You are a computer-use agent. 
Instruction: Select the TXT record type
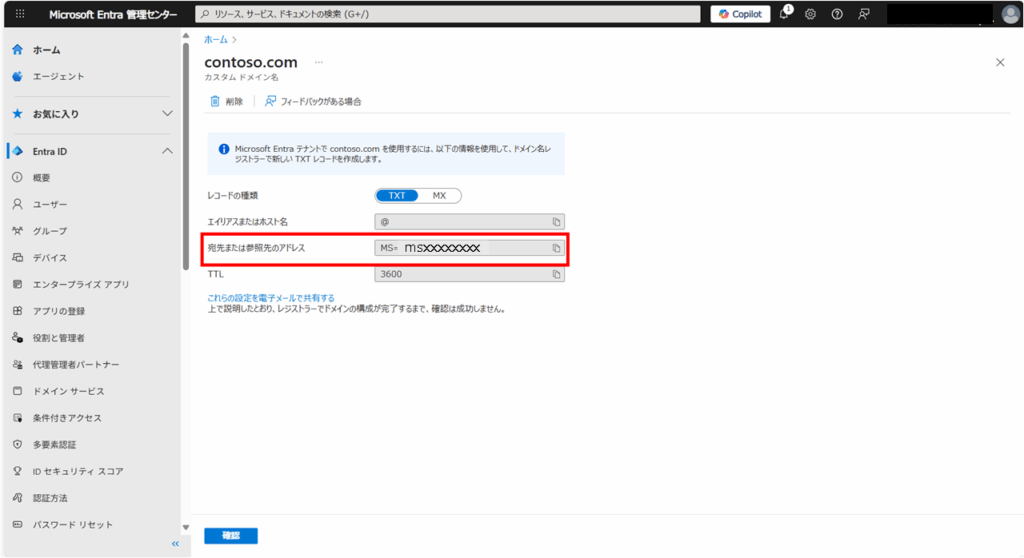(x=397, y=196)
